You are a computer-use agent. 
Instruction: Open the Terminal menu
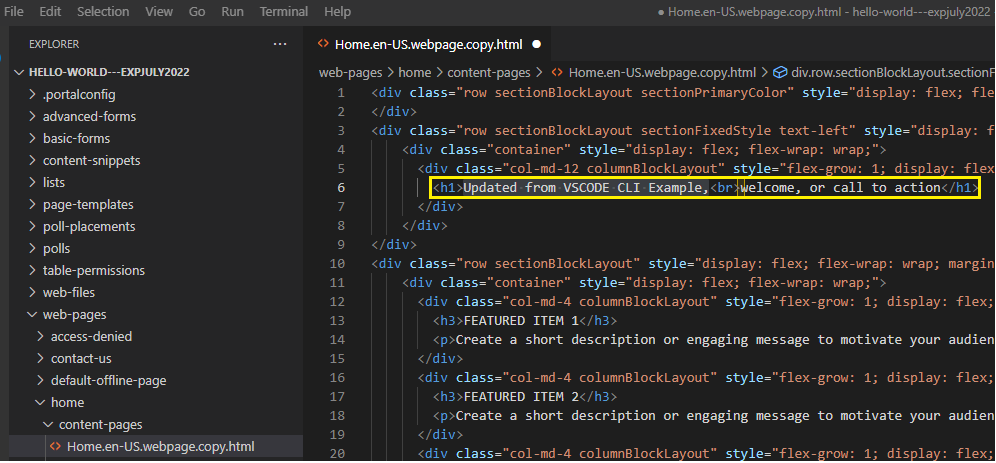[284, 12]
